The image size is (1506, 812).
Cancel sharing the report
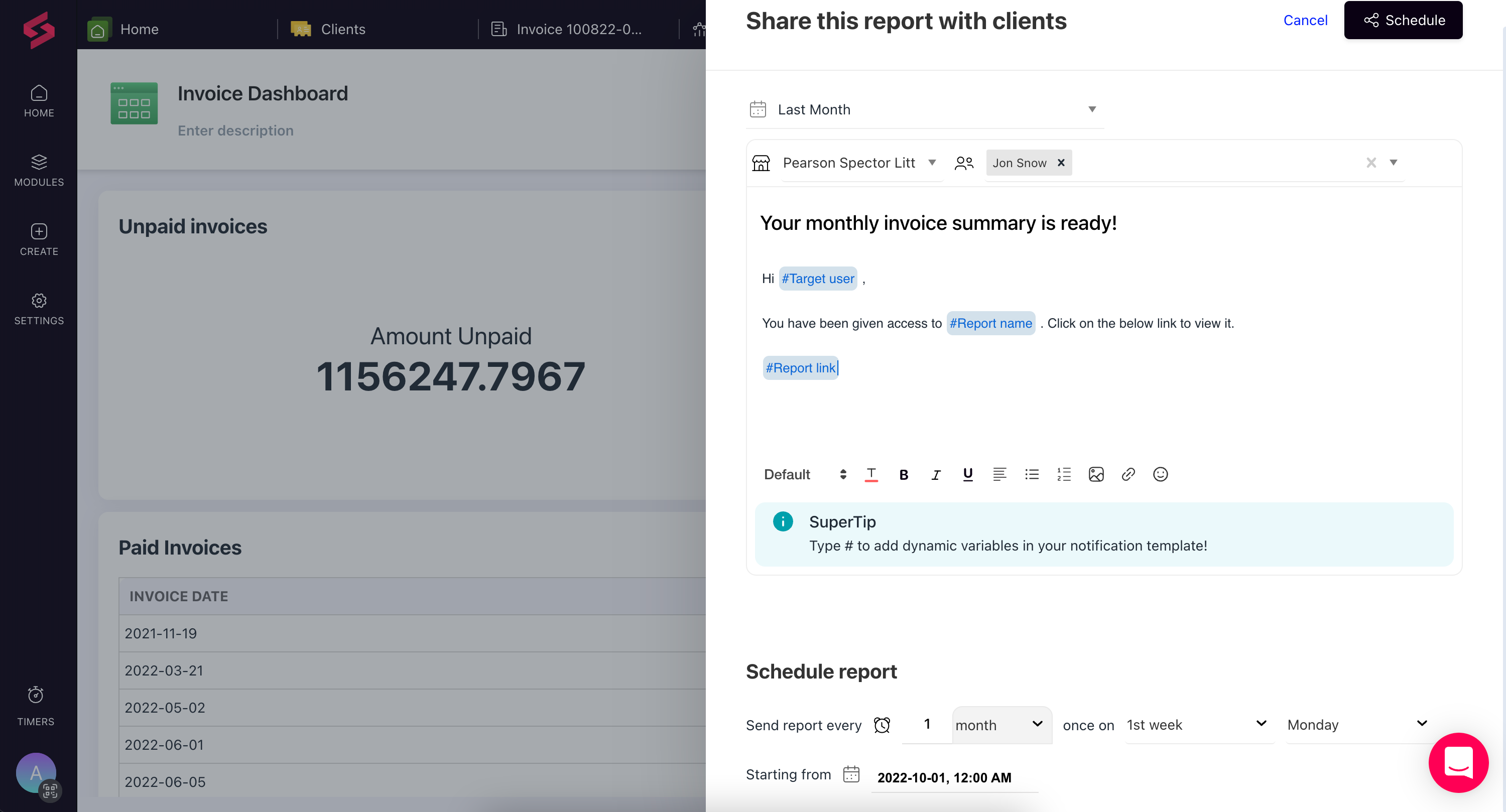(x=1305, y=21)
